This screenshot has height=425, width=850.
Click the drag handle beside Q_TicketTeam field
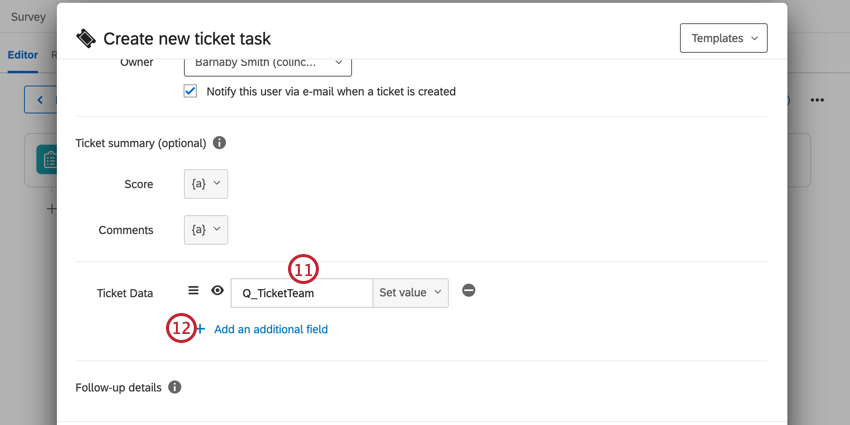coord(193,291)
